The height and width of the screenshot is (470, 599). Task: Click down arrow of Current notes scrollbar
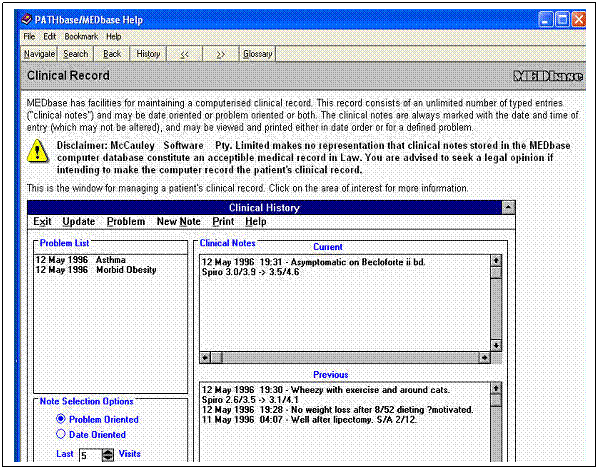click(496, 346)
